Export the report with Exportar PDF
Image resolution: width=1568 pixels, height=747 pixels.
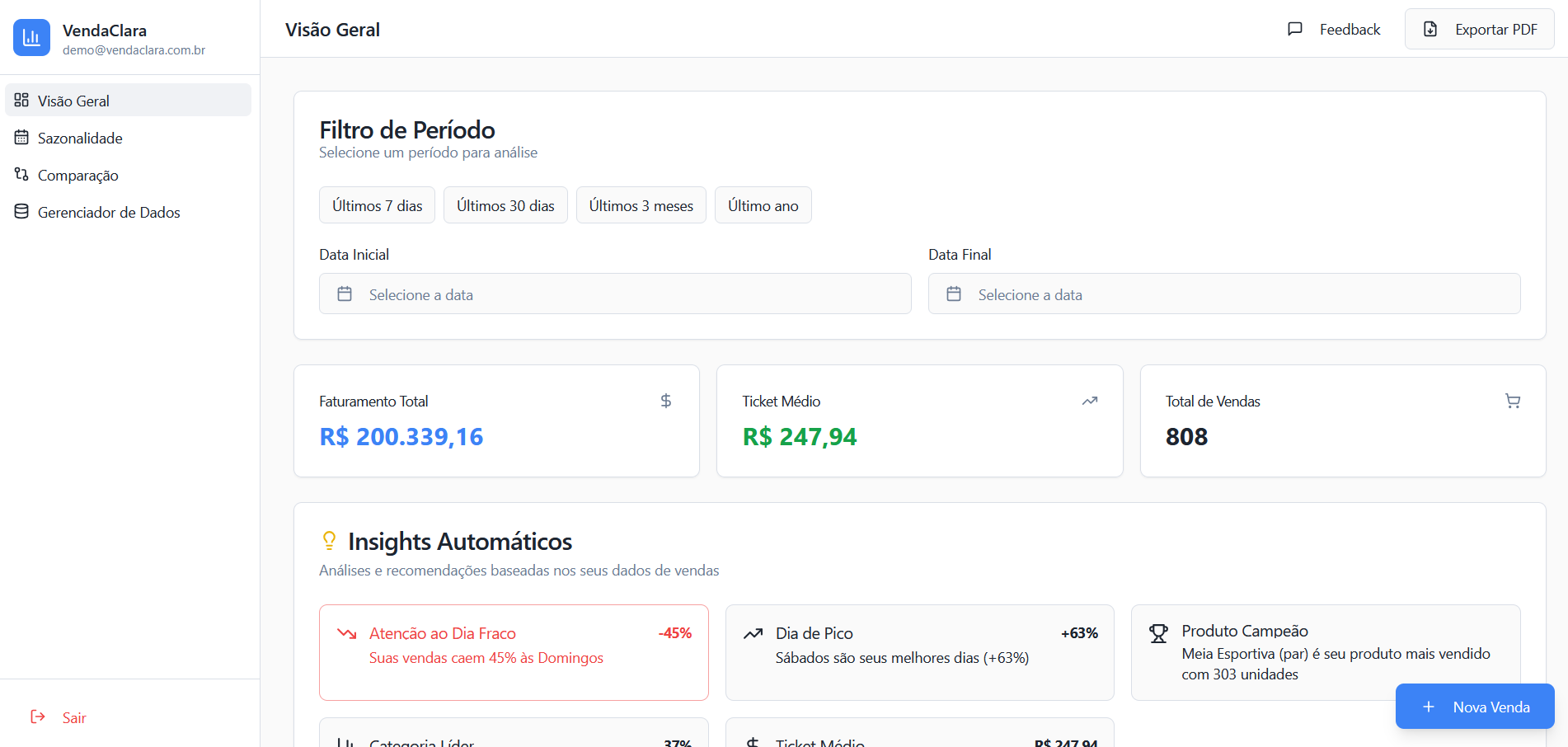[x=1480, y=30]
